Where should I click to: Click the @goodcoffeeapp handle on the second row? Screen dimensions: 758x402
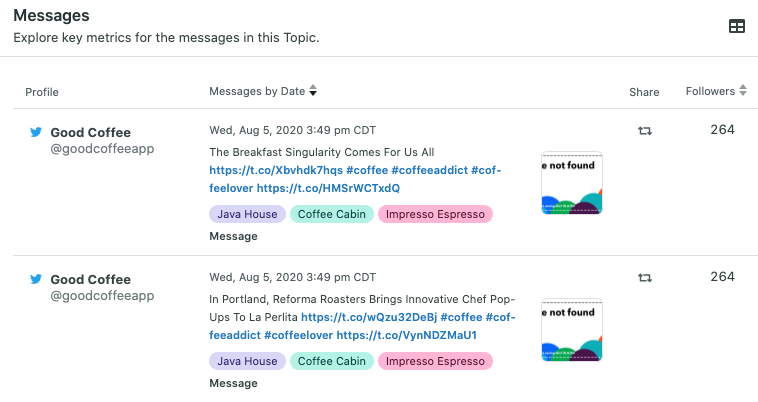pyautogui.click(x=102, y=295)
